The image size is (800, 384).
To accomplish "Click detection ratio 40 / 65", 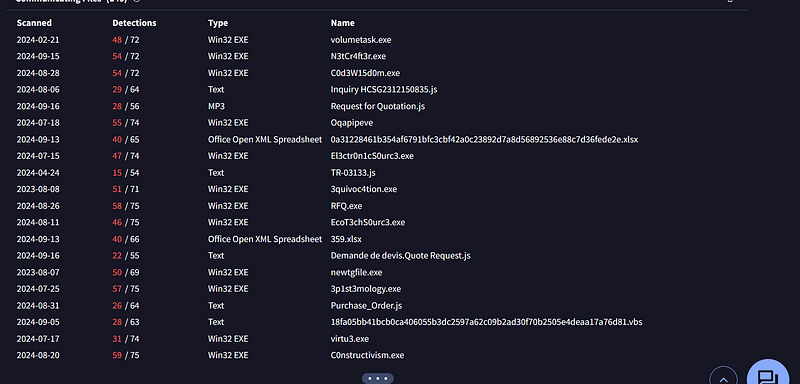I will click(x=126, y=139).
